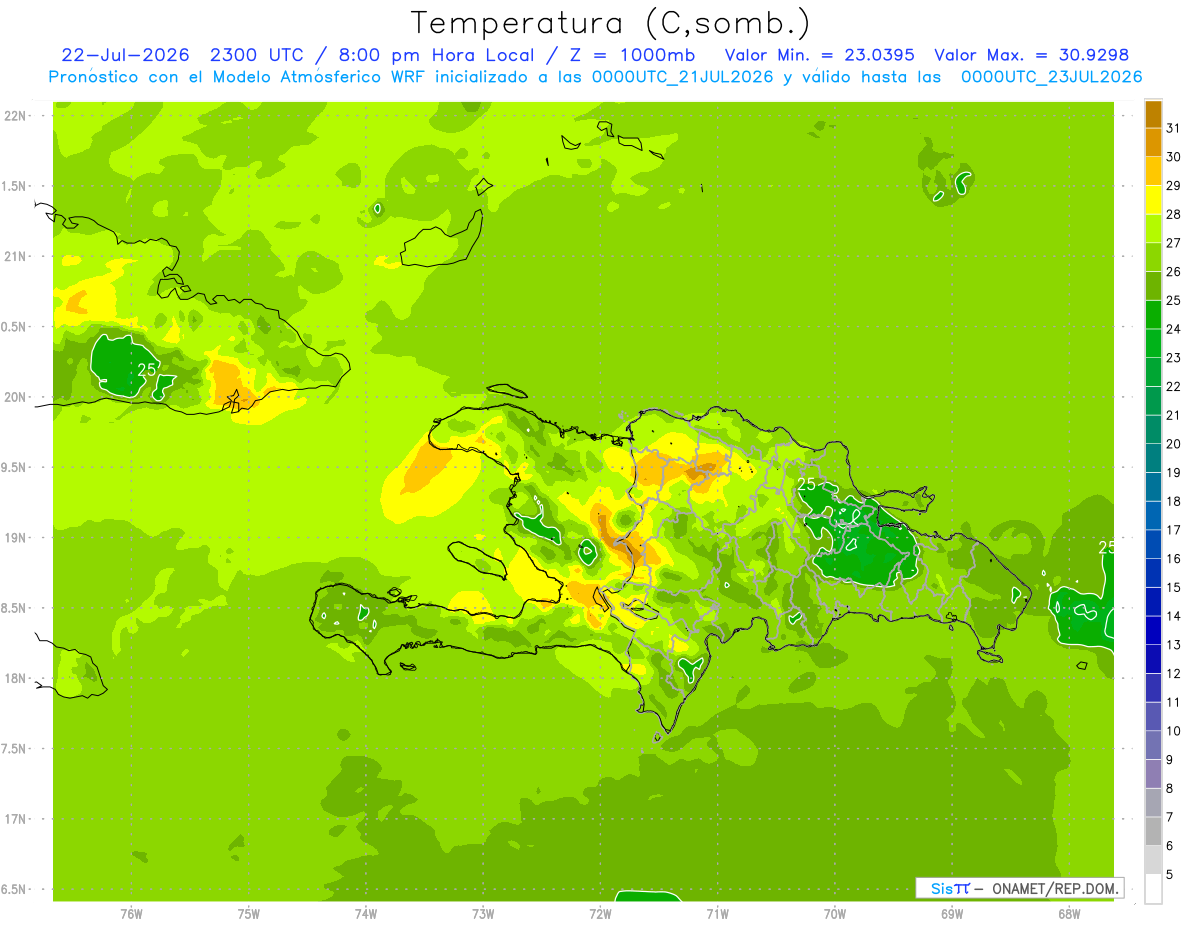The image size is (1200, 927).
Task: Click the "17N" latitude axis label
Action: coord(16,819)
